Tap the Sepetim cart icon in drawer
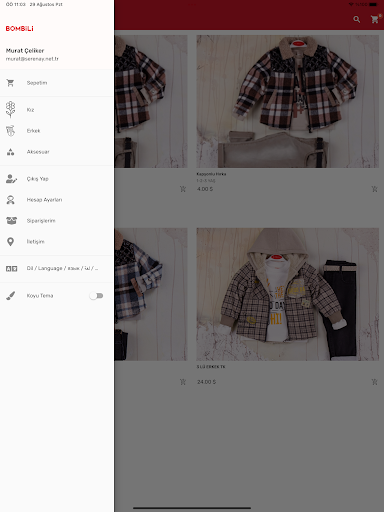The image size is (384, 512). pyautogui.click(x=10, y=83)
